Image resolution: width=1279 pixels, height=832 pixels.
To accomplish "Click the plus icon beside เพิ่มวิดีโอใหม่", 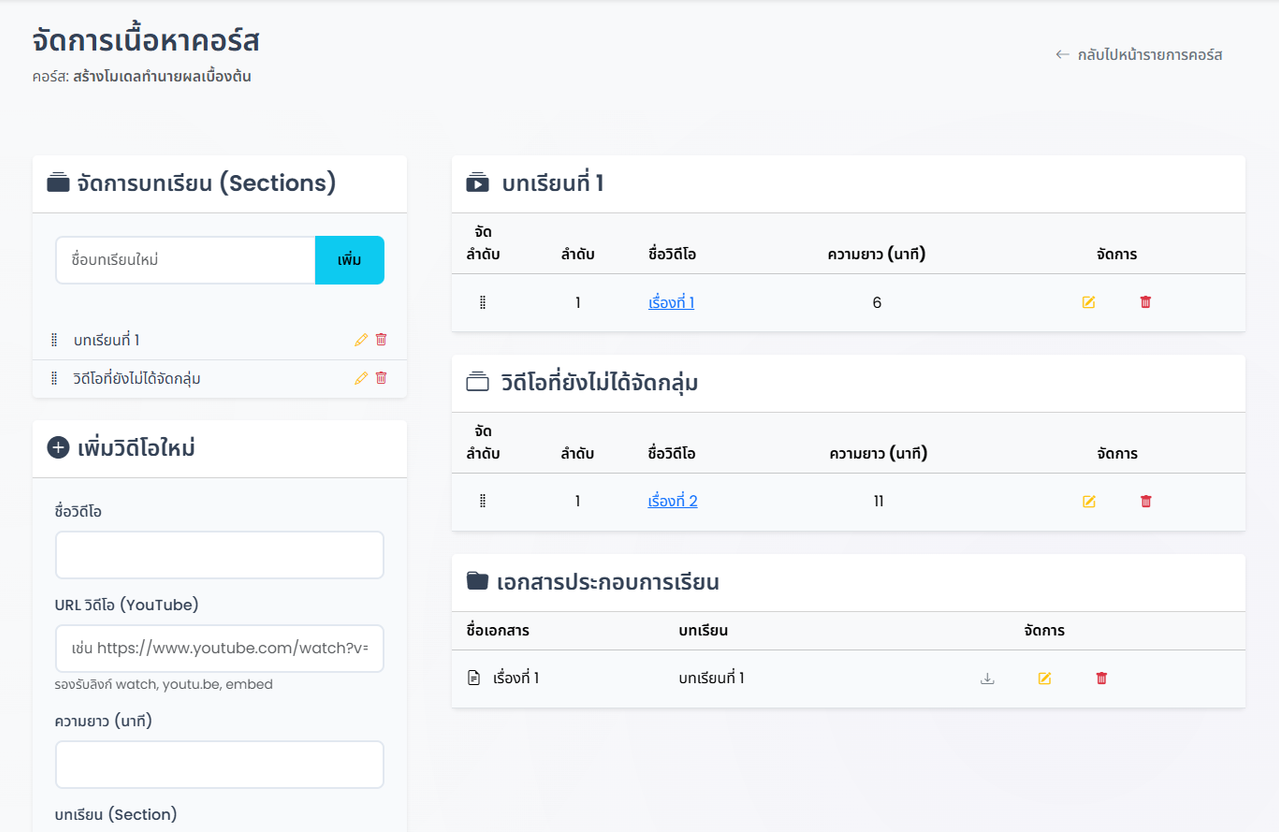I will (x=58, y=448).
